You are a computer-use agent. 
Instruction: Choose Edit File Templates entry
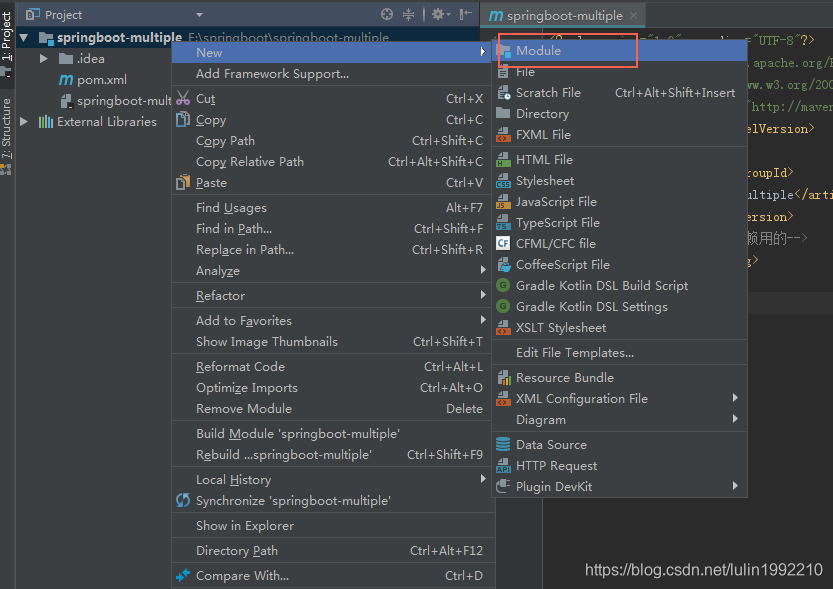tap(619, 353)
